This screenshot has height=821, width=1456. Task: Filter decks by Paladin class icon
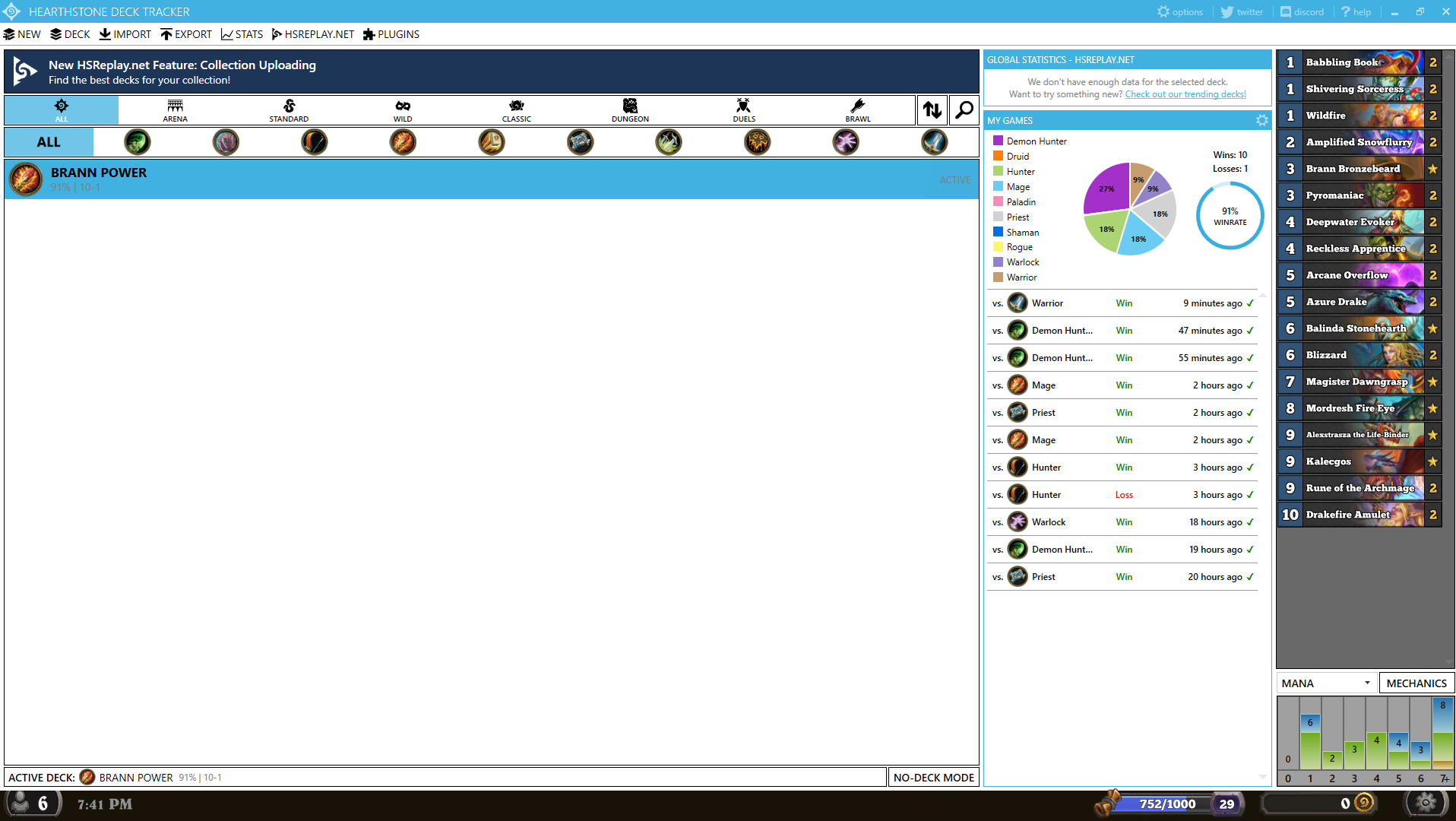tap(492, 142)
